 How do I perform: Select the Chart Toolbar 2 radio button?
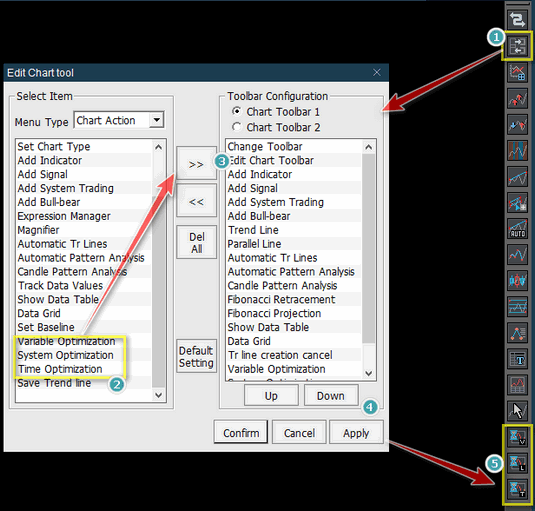(236, 127)
